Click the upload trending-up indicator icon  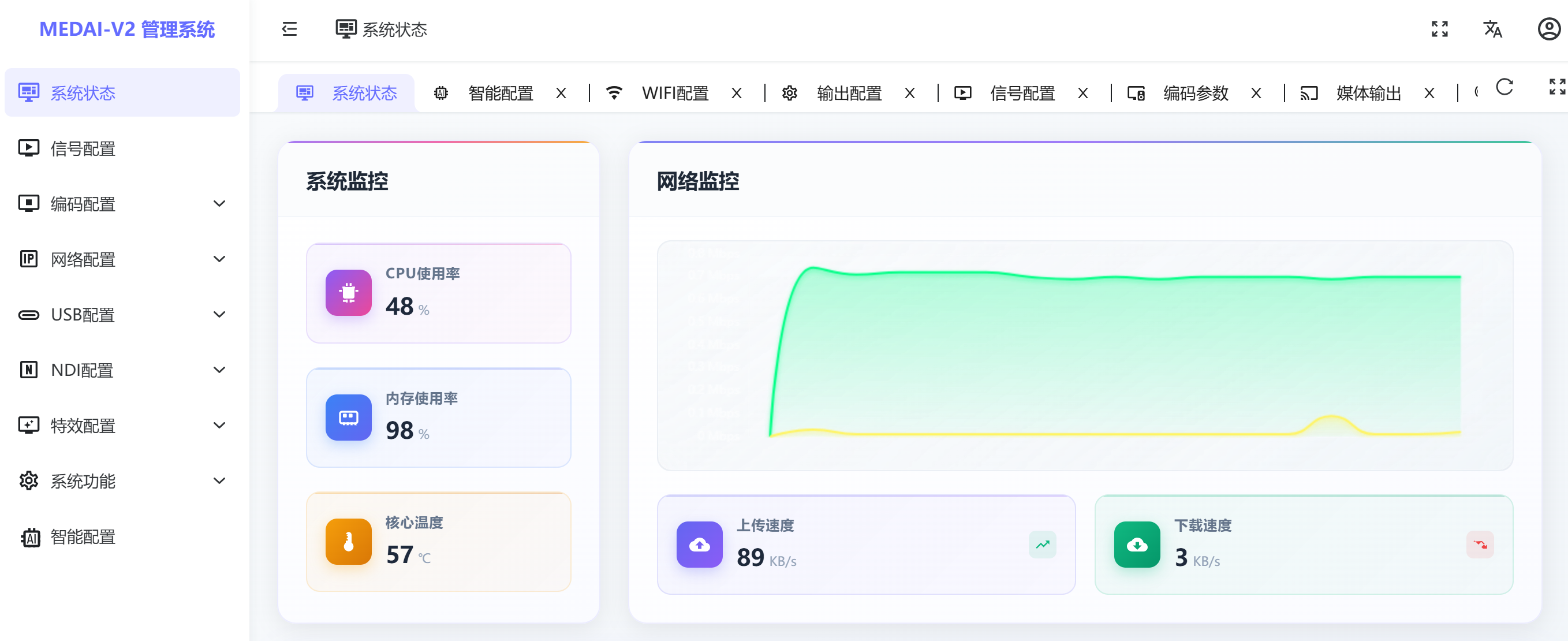[1043, 544]
